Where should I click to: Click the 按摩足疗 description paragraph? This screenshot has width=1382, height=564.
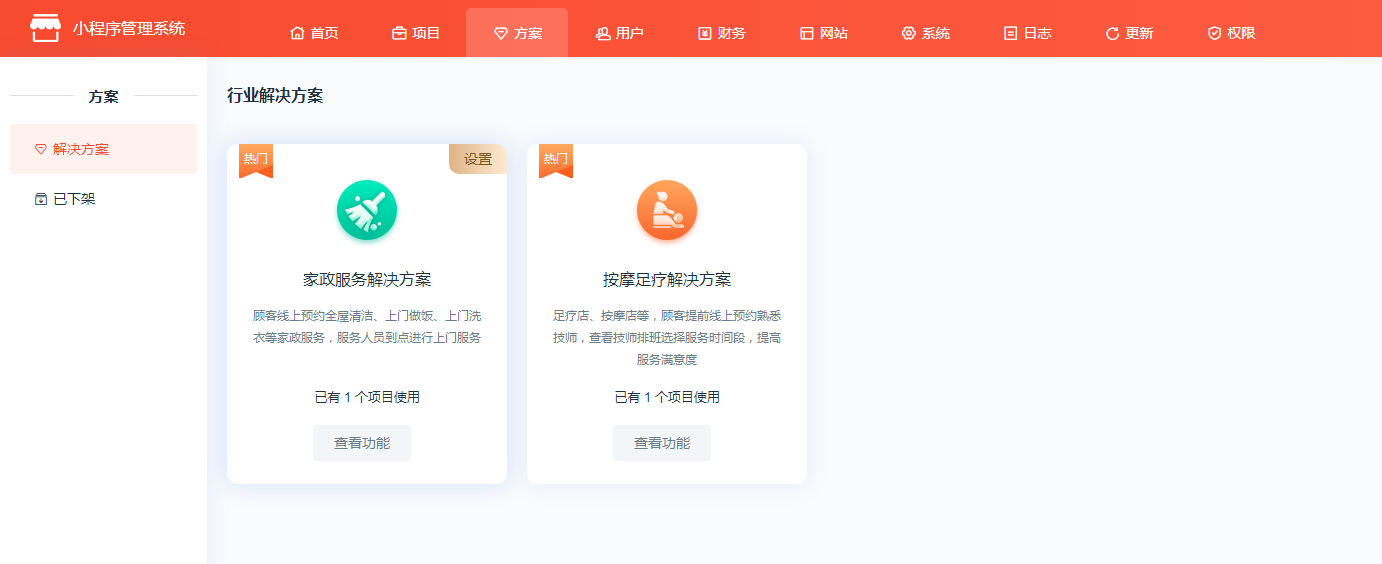667,337
